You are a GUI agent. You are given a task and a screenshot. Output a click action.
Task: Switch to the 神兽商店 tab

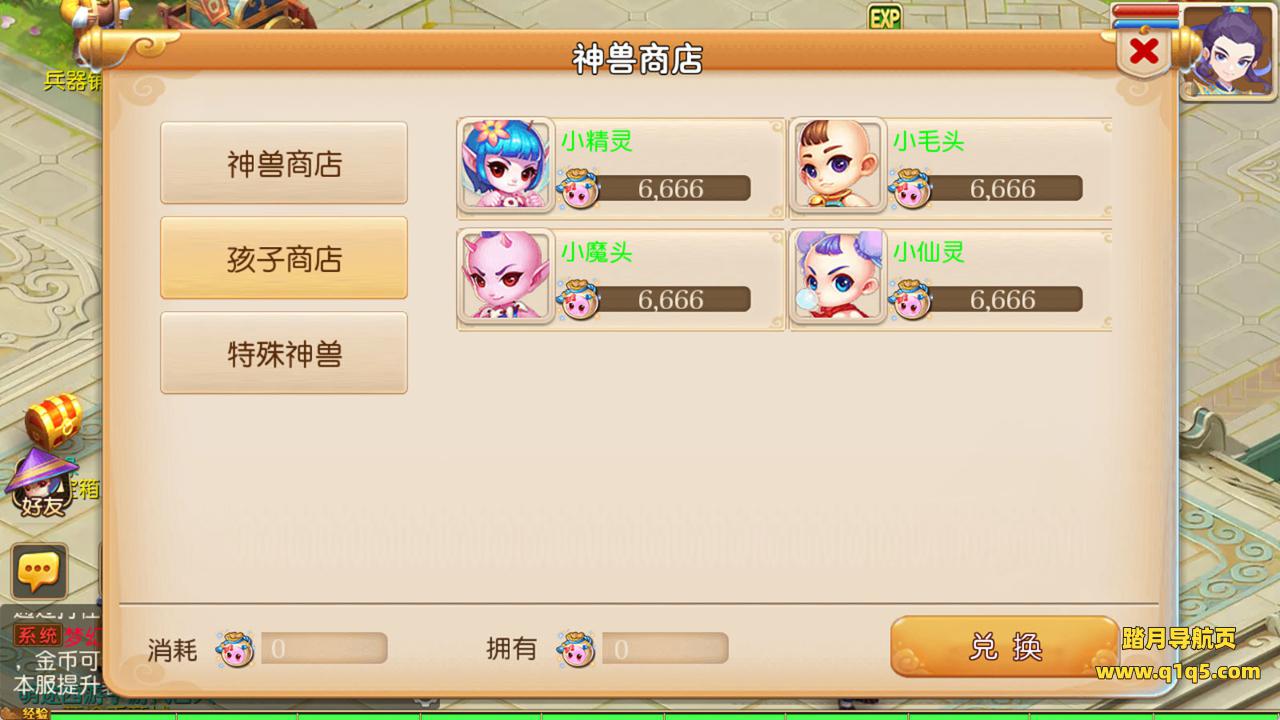[284, 163]
